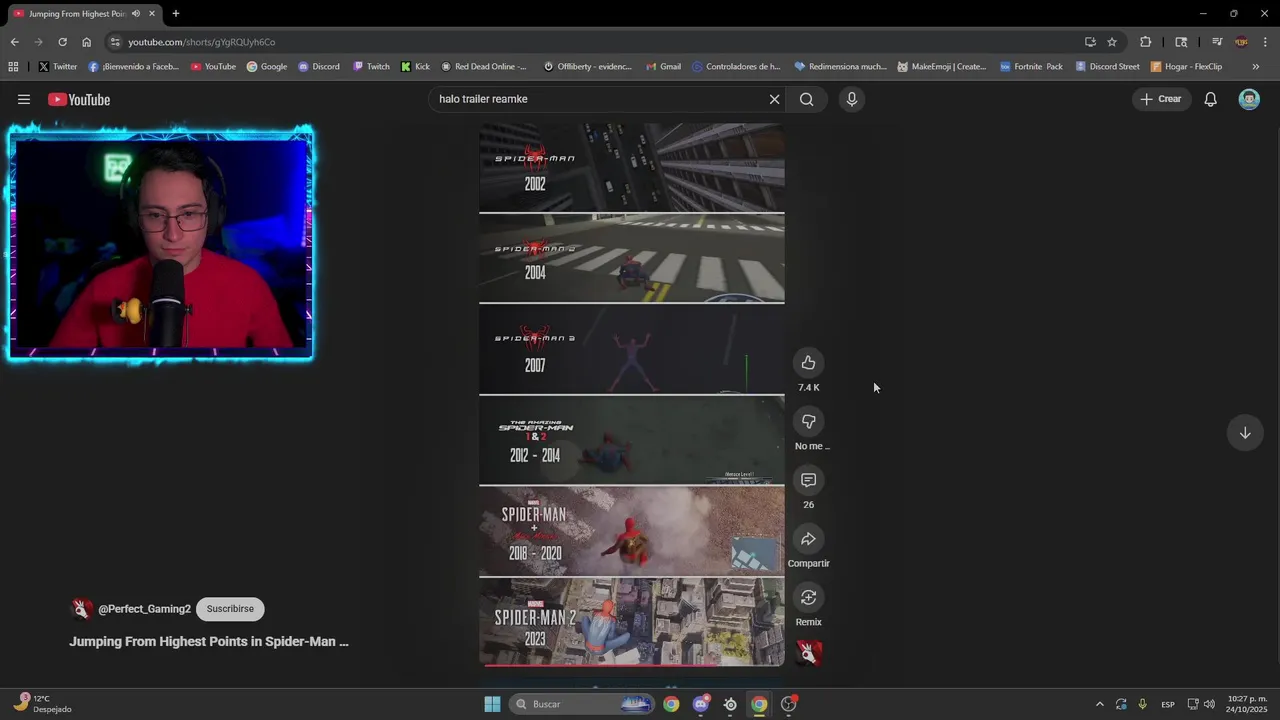Open the Google bookmark

click(267, 67)
